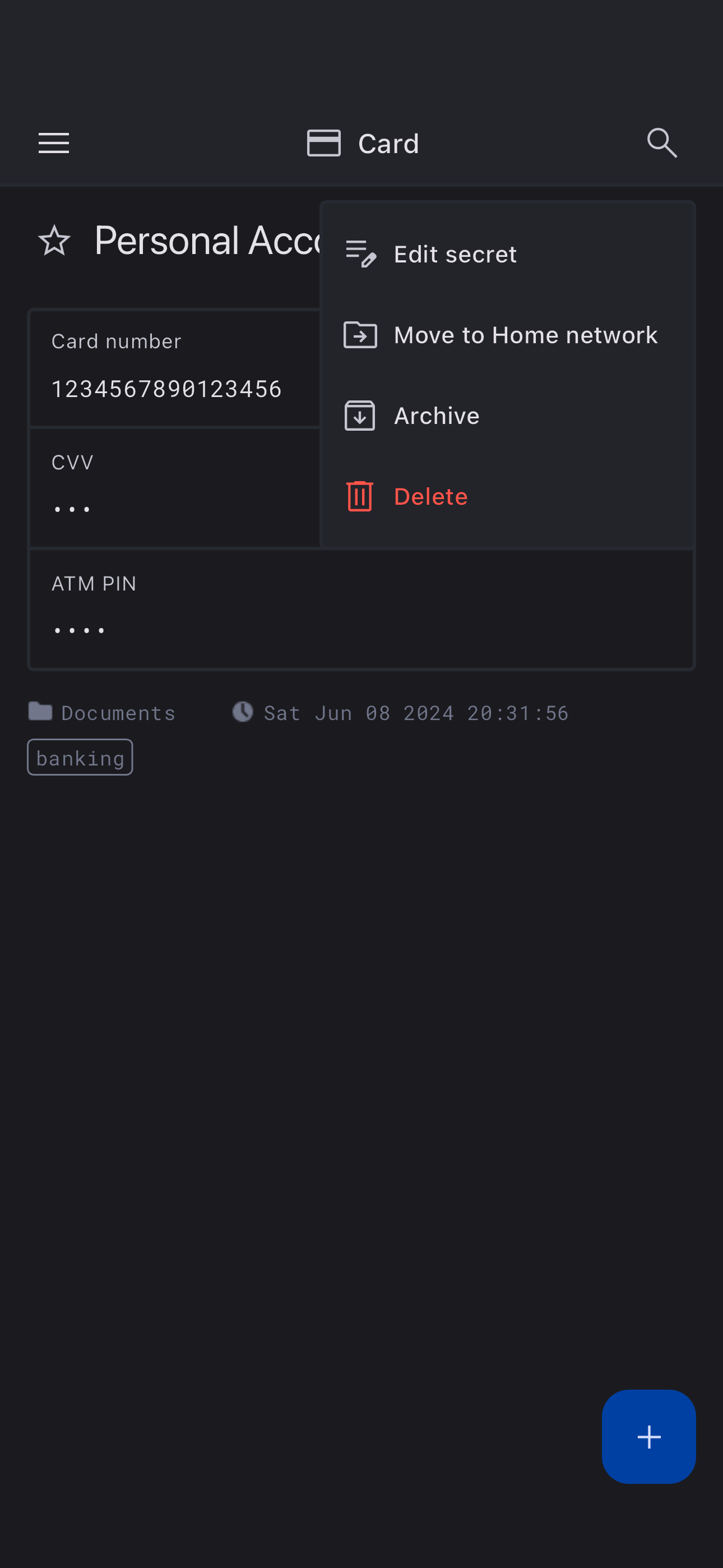Choose Move to Home network option
723x1568 pixels.
click(525, 335)
